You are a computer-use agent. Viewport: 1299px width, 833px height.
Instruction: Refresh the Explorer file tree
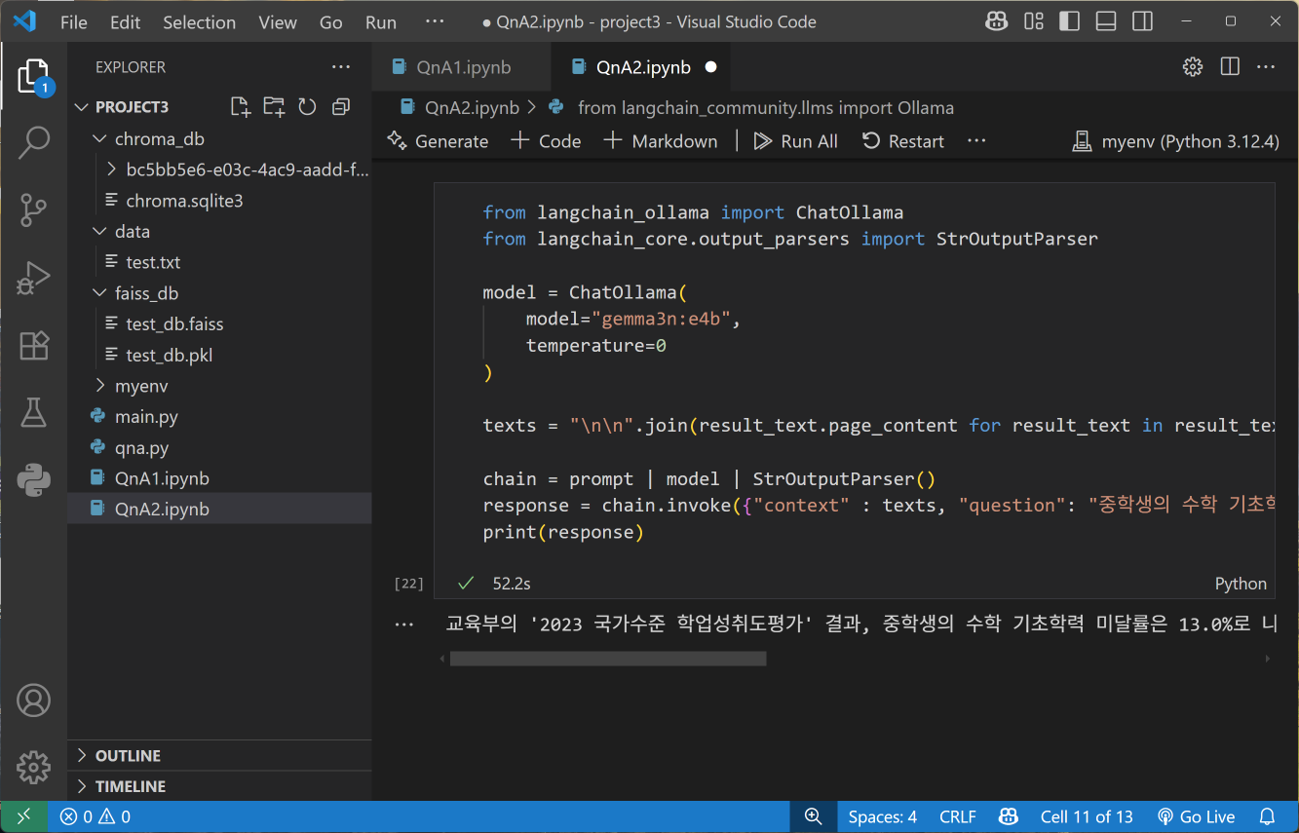[307, 107]
